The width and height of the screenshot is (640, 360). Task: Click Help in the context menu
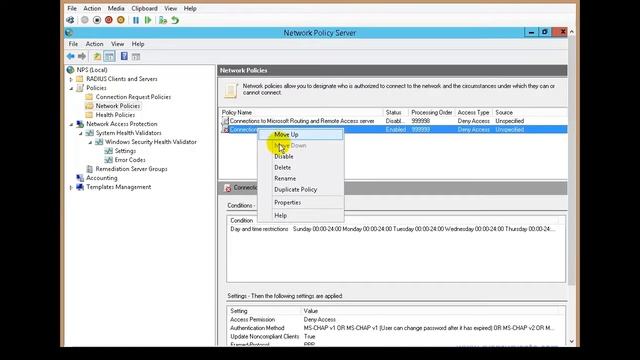click(x=300, y=215)
